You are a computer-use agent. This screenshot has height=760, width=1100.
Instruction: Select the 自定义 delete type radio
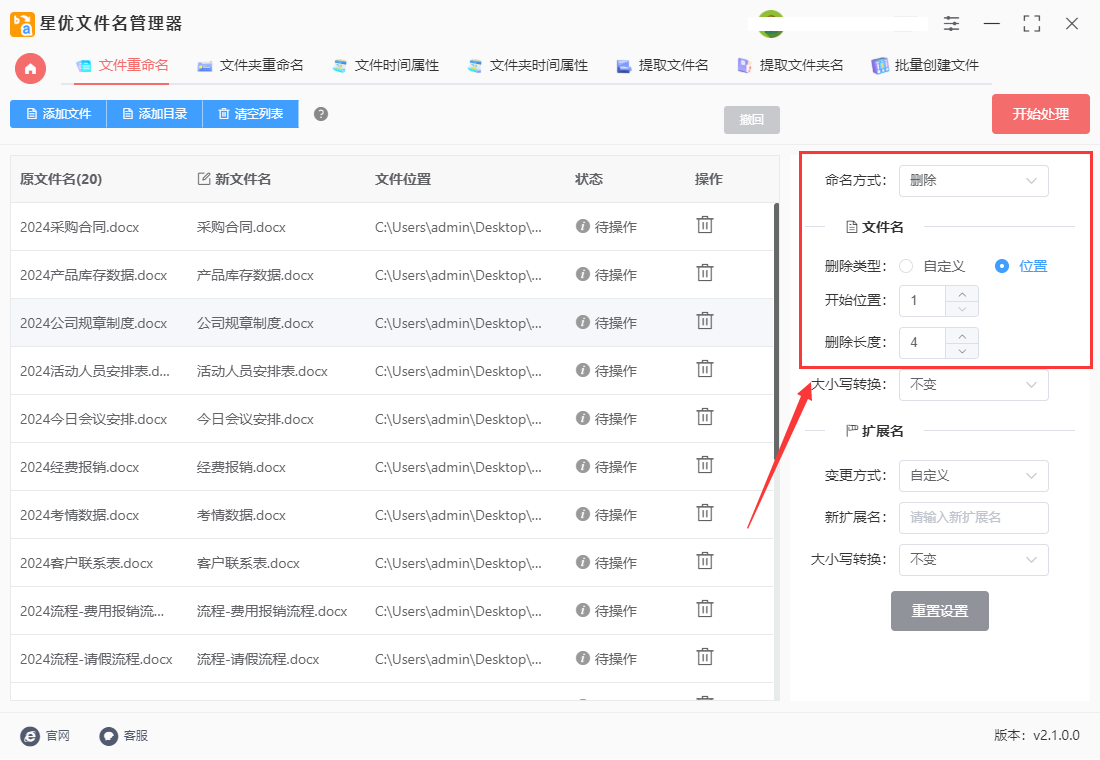(906, 266)
